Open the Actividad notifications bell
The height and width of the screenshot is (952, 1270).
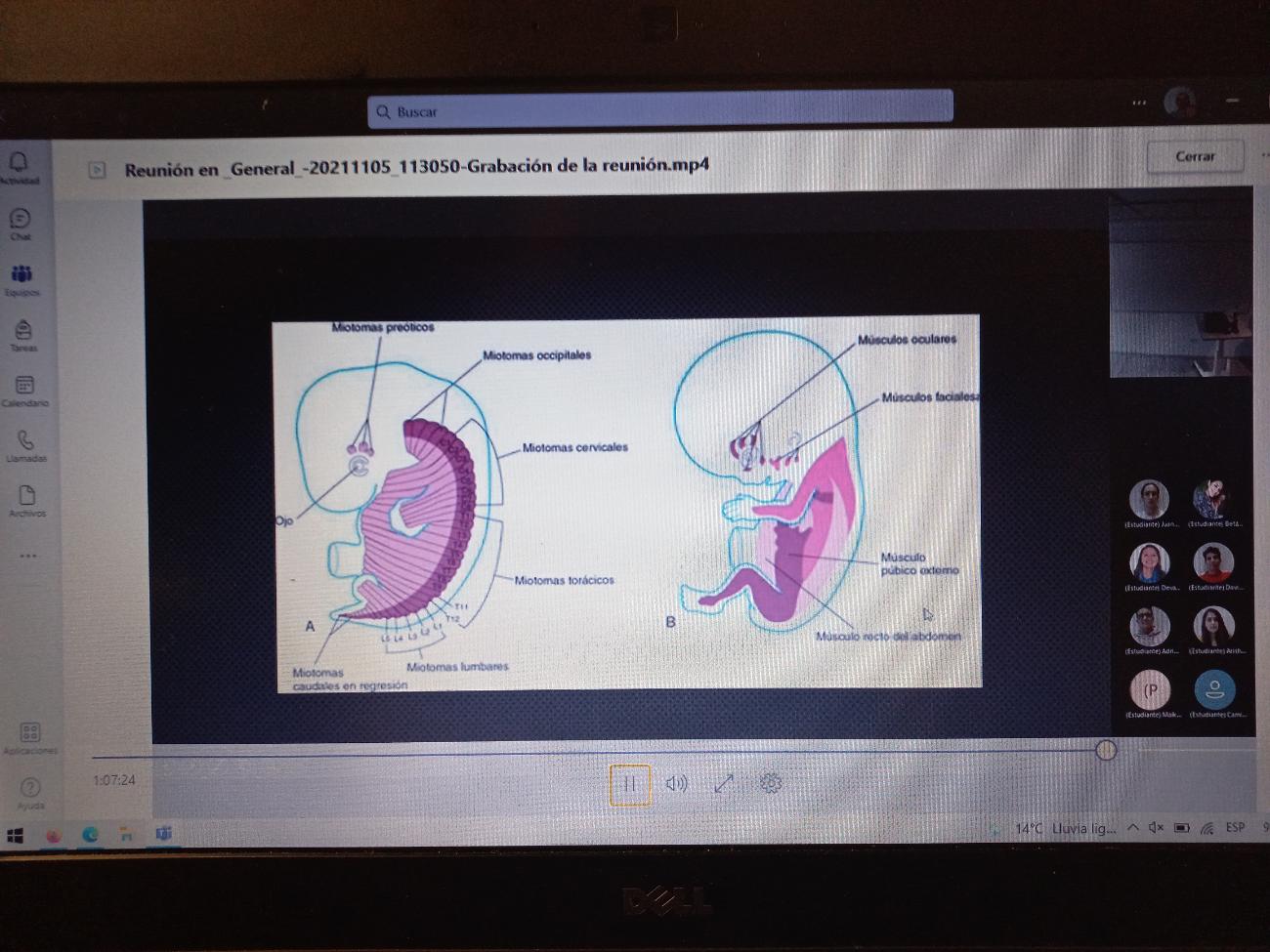coord(19,162)
